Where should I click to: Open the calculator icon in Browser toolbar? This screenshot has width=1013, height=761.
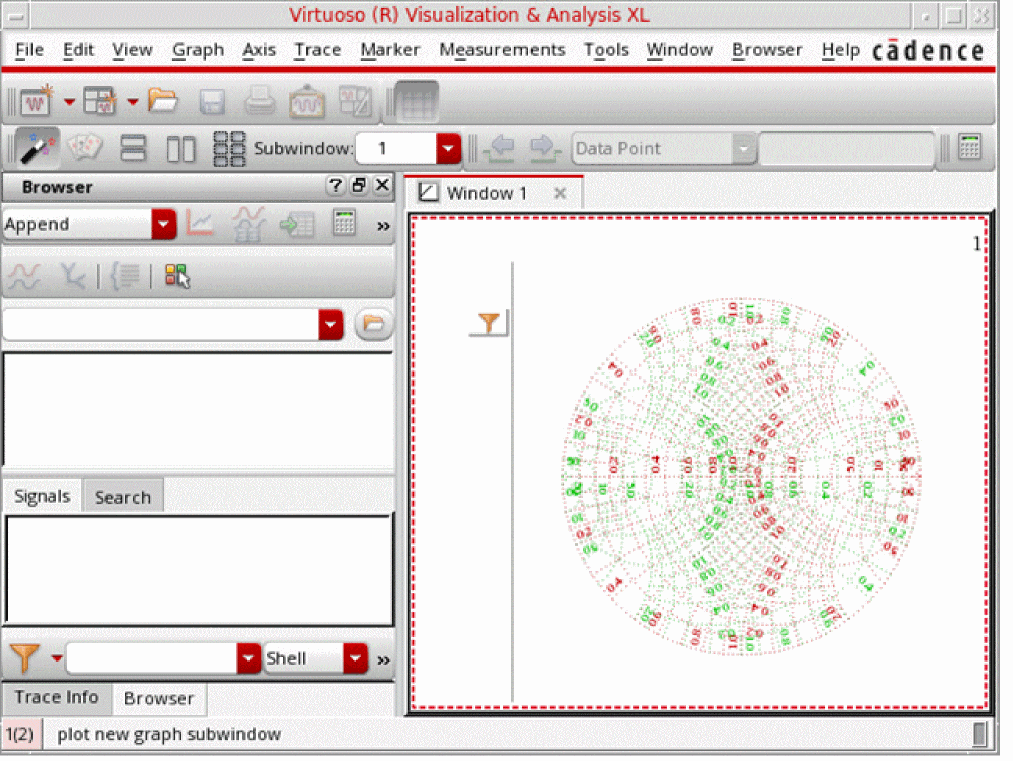(344, 223)
